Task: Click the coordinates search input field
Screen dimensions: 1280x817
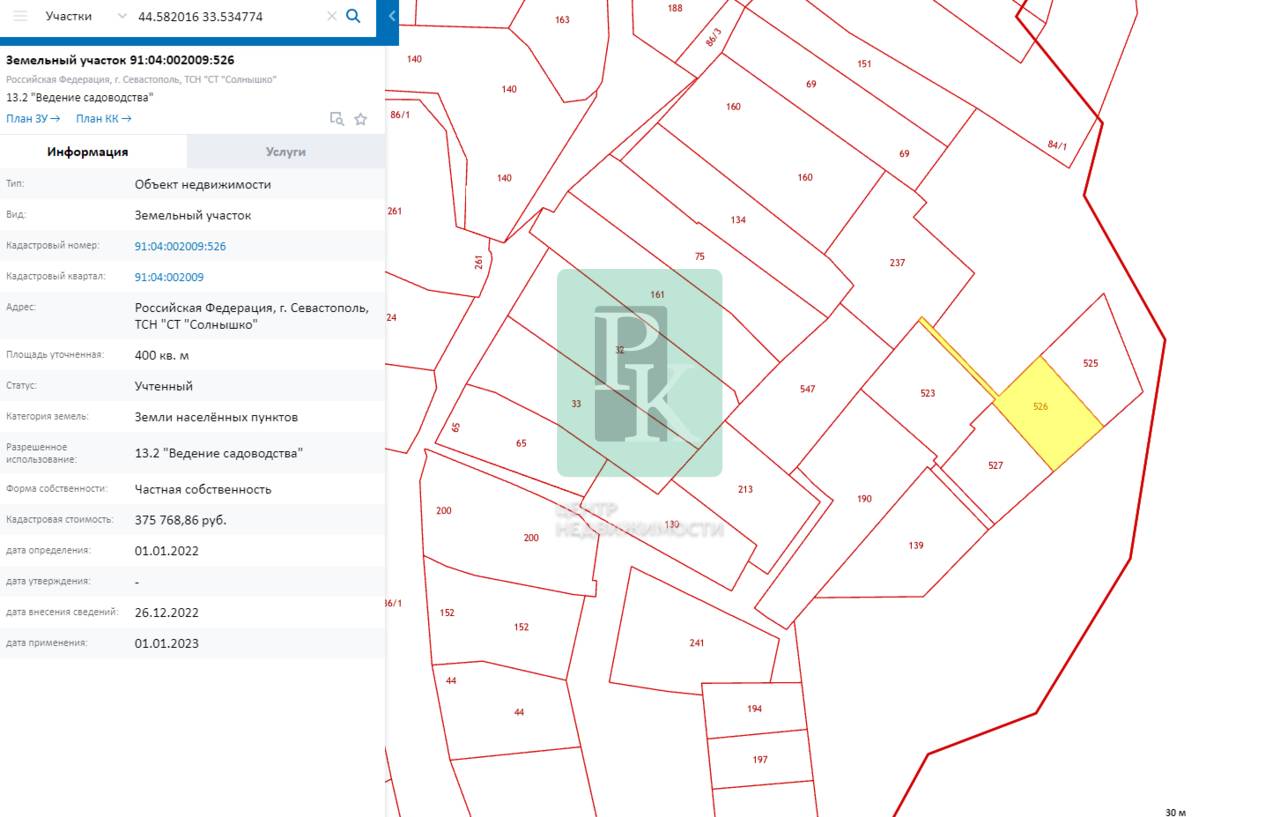Action: tap(228, 17)
